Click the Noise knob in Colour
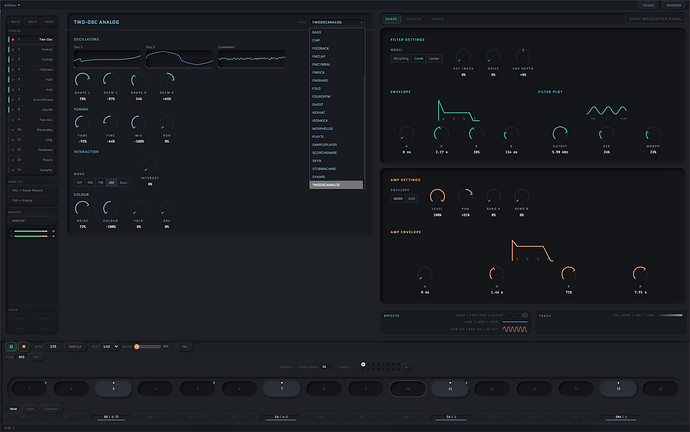Screen dimensions: 690x432 (82, 208)
